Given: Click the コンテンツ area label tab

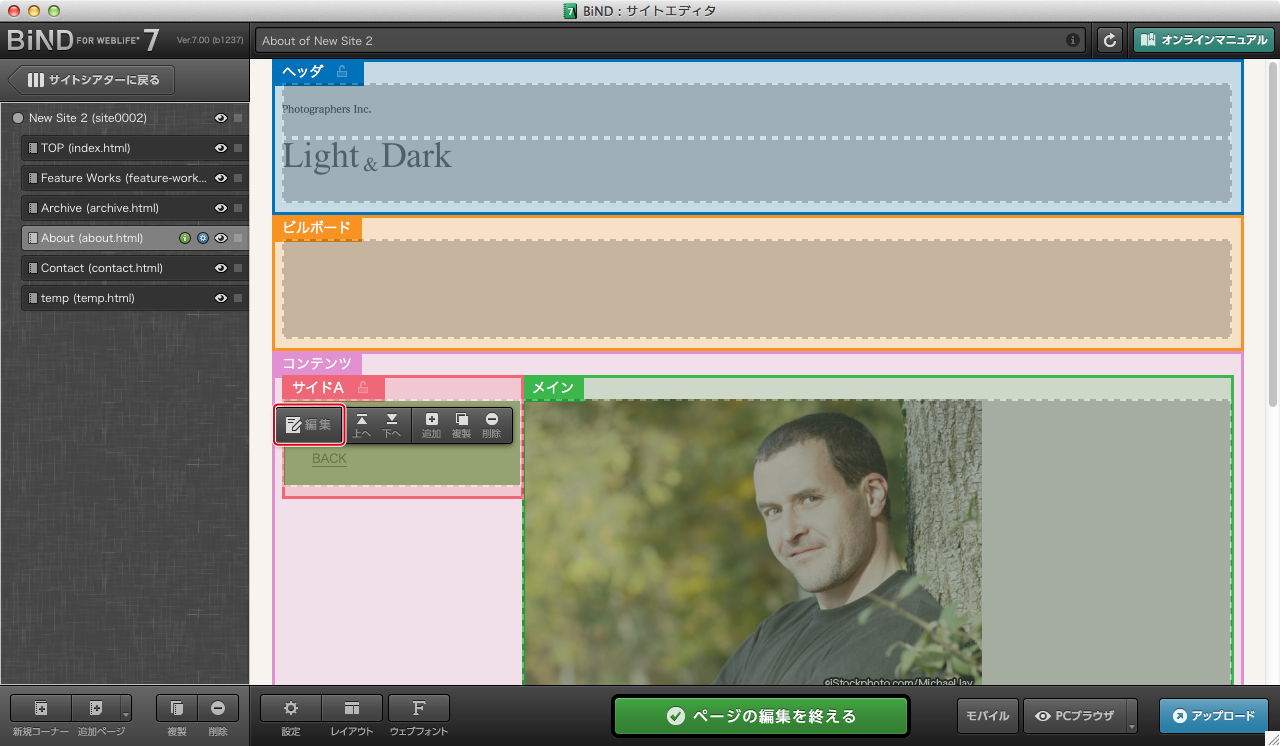Looking at the screenshot, I should pos(317,364).
